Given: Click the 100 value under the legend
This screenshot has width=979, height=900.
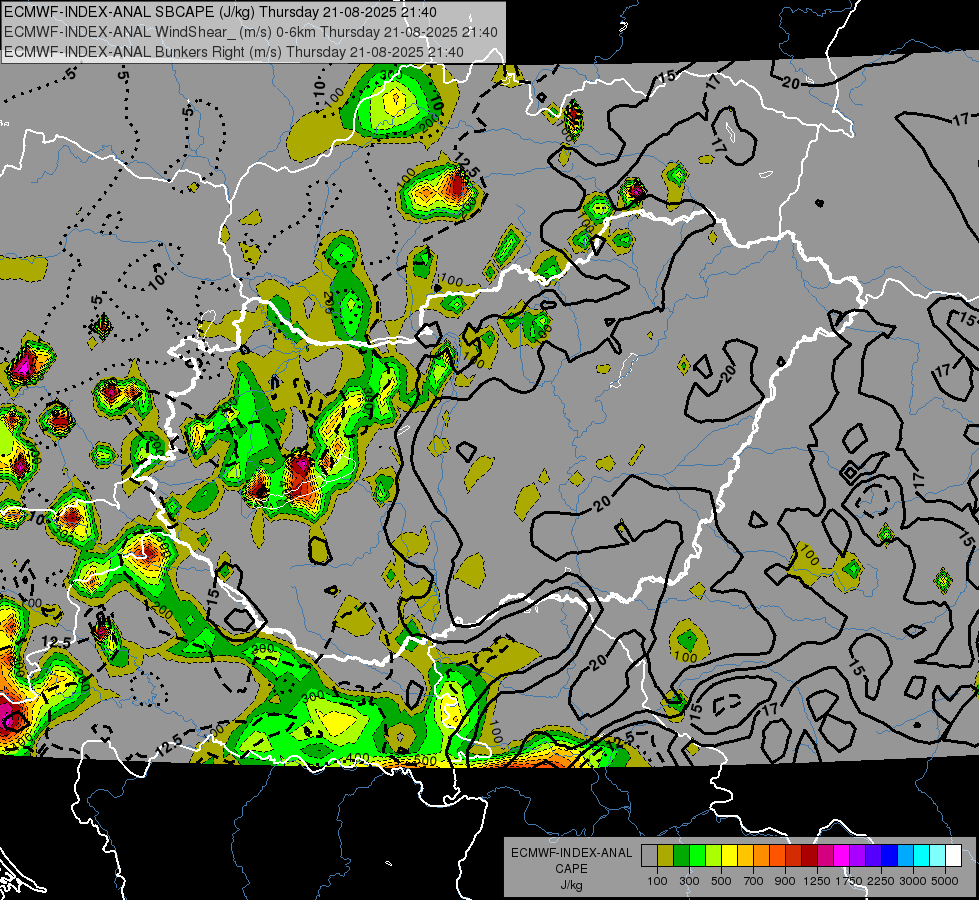Looking at the screenshot, I should coord(657,881).
